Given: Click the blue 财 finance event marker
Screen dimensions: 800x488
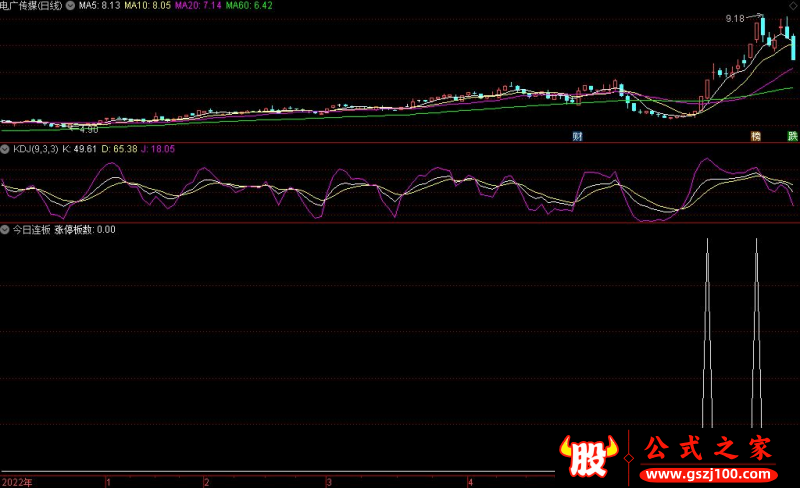Looking at the screenshot, I should pyautogui.click(x=577, y=136).
